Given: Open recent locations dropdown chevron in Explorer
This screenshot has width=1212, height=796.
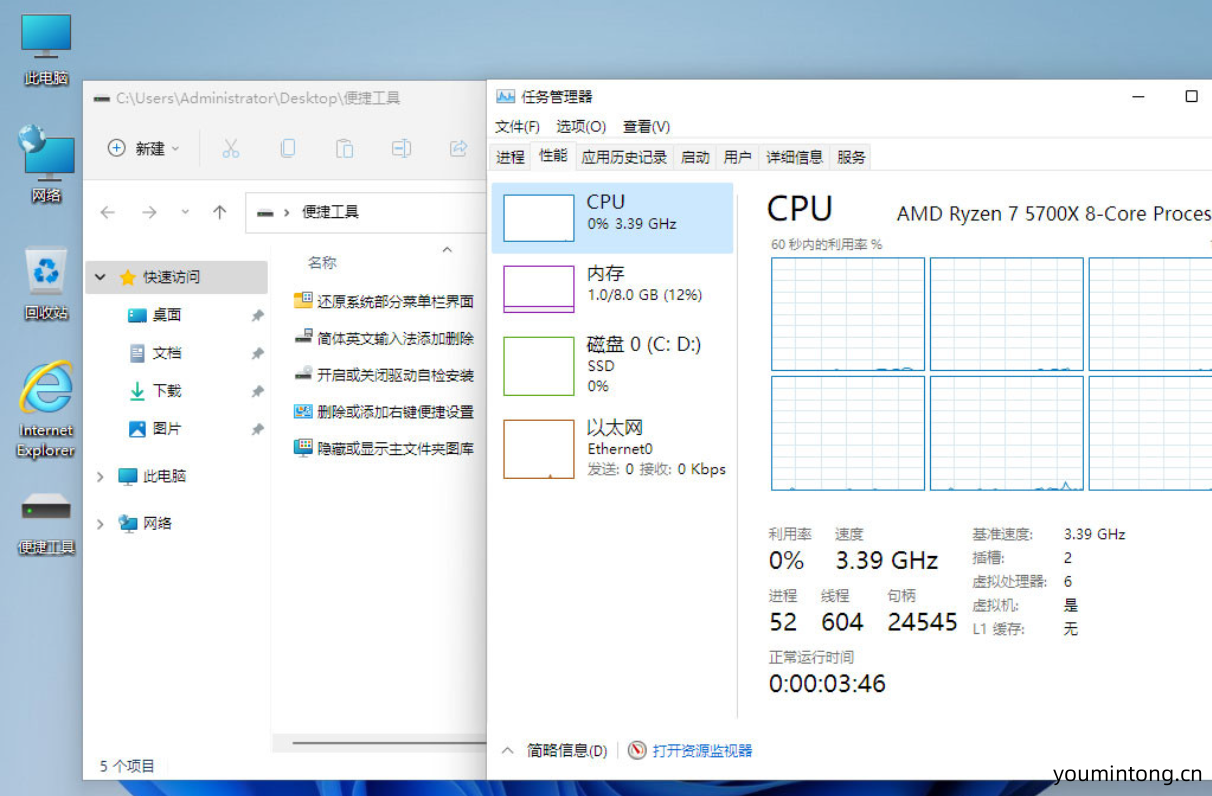Looking at the screenshot, I should click(x=185, y=212).
